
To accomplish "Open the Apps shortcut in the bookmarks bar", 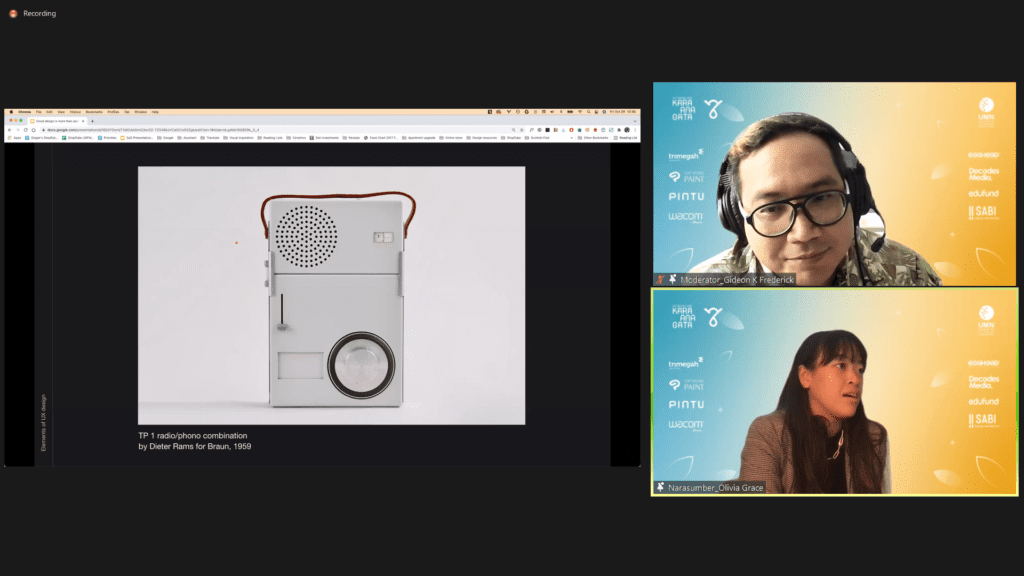I will coord(14,138).
